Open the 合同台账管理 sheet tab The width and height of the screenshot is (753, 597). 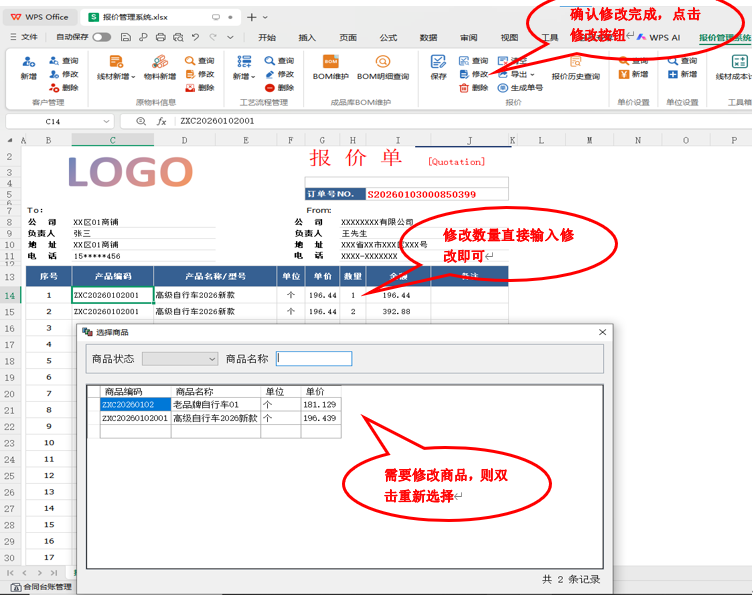click(x=42, y=587)
